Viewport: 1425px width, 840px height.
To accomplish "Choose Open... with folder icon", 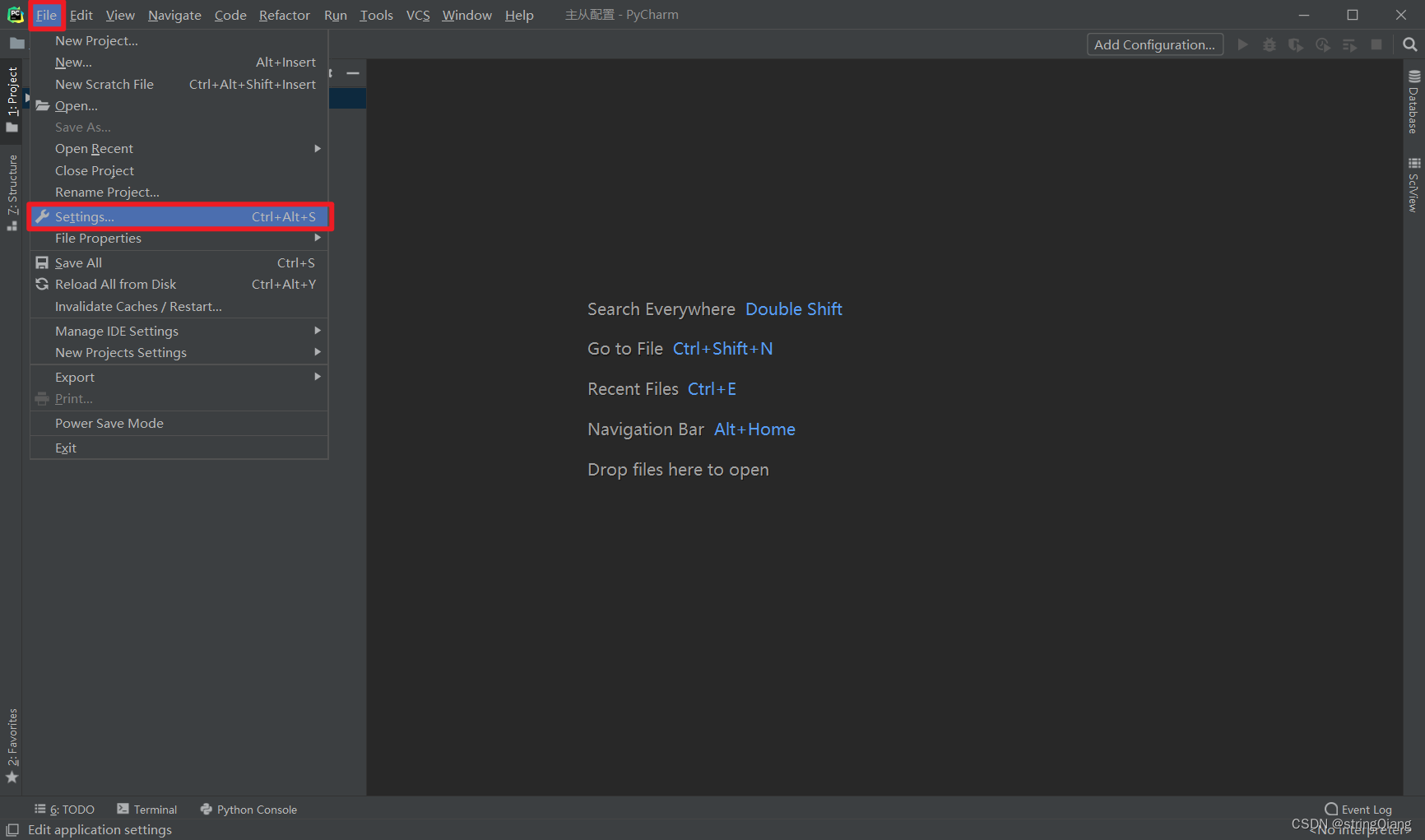I will (179, 105).
